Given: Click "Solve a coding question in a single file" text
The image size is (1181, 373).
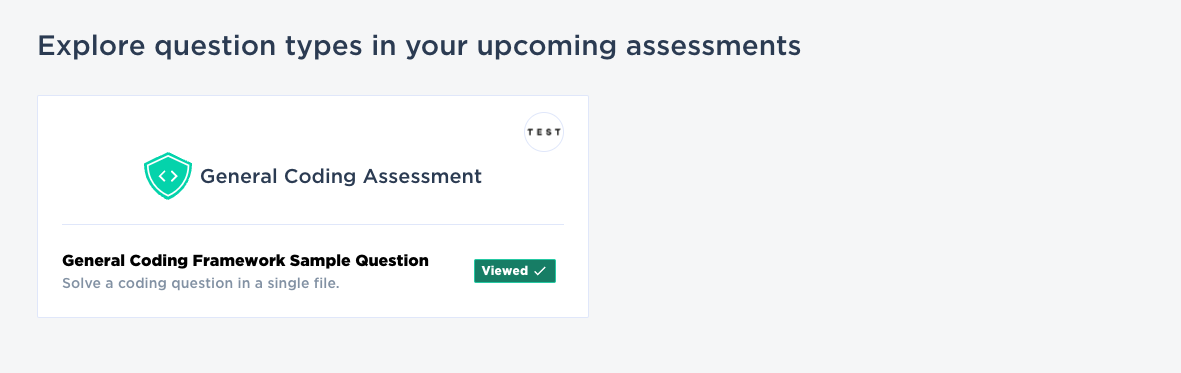Looking at the screenshot, I should point(201,285).
